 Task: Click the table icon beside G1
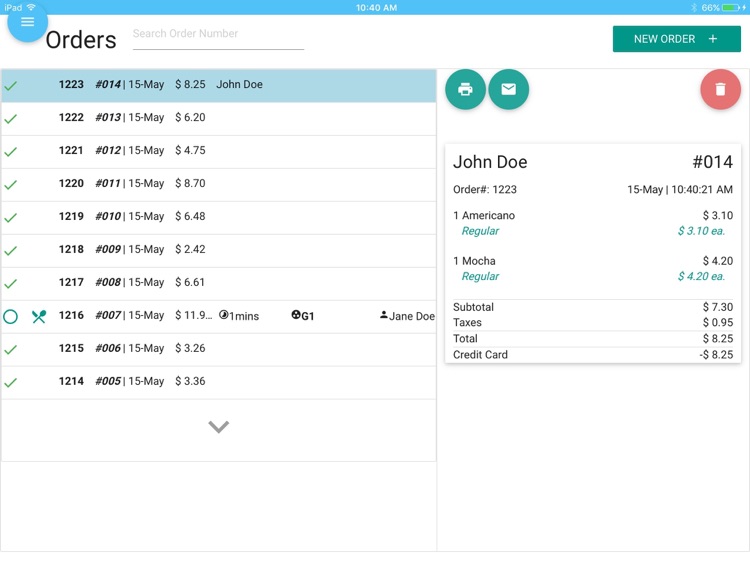coord(296,315)
